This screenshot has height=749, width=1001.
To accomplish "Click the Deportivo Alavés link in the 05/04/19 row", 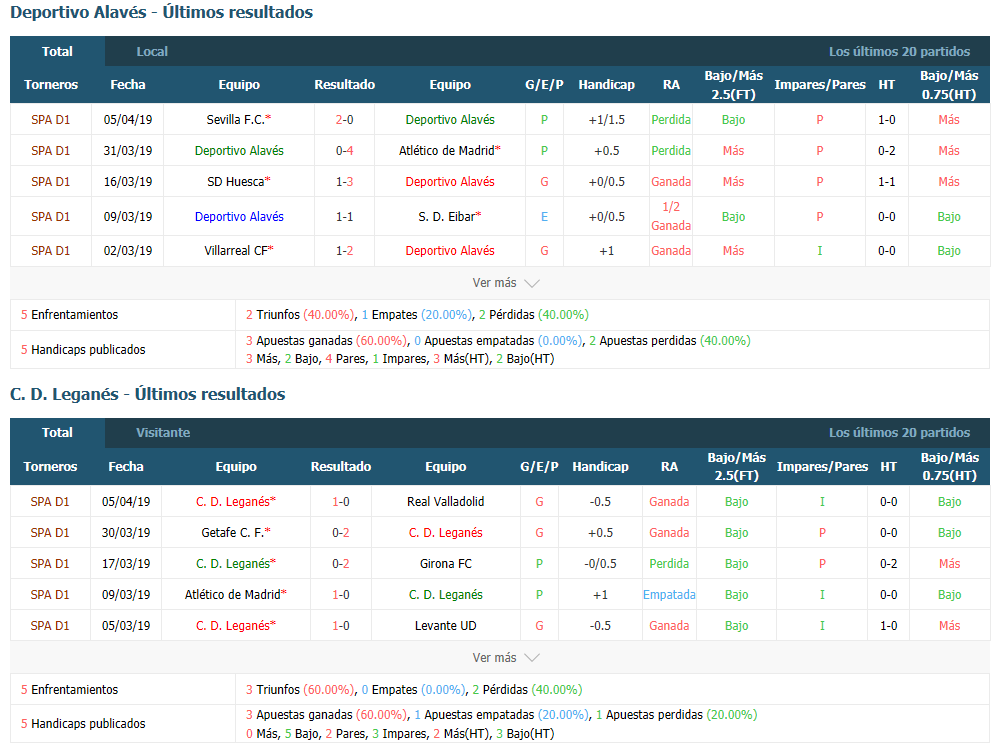I will pyautogui.click(x=450, y=119).
